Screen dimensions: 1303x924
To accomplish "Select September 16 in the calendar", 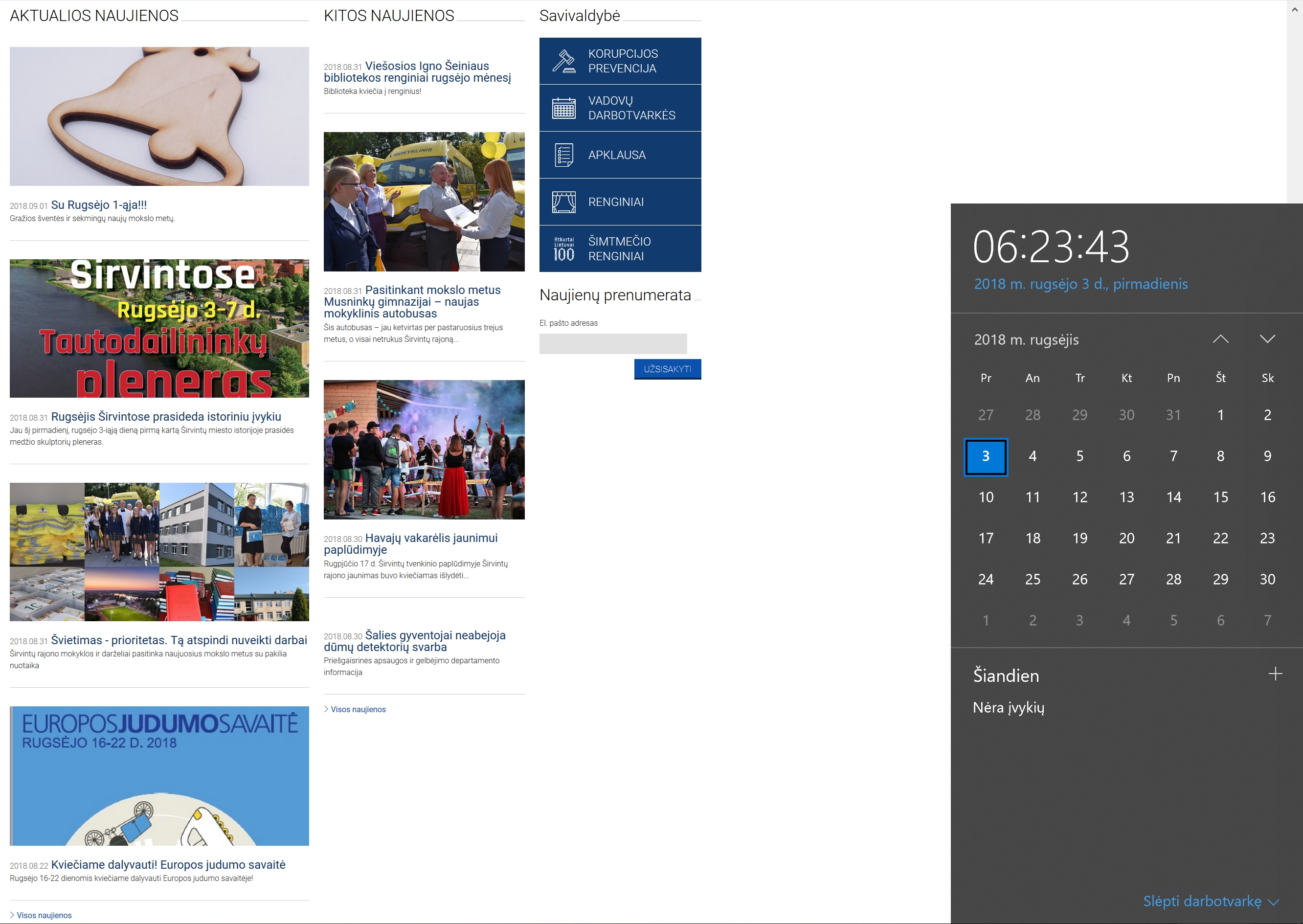I will (x=1267, y=497).
